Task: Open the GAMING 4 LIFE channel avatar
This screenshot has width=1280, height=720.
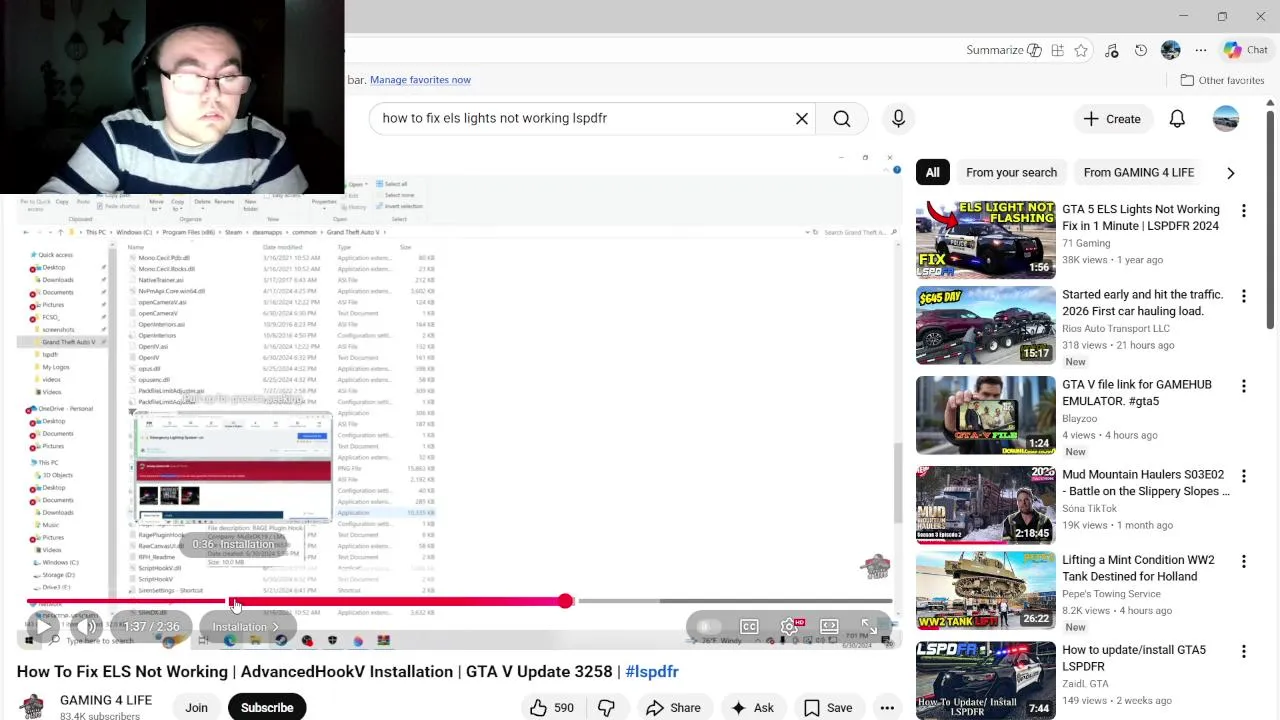Action: click(x=32, y=706)
